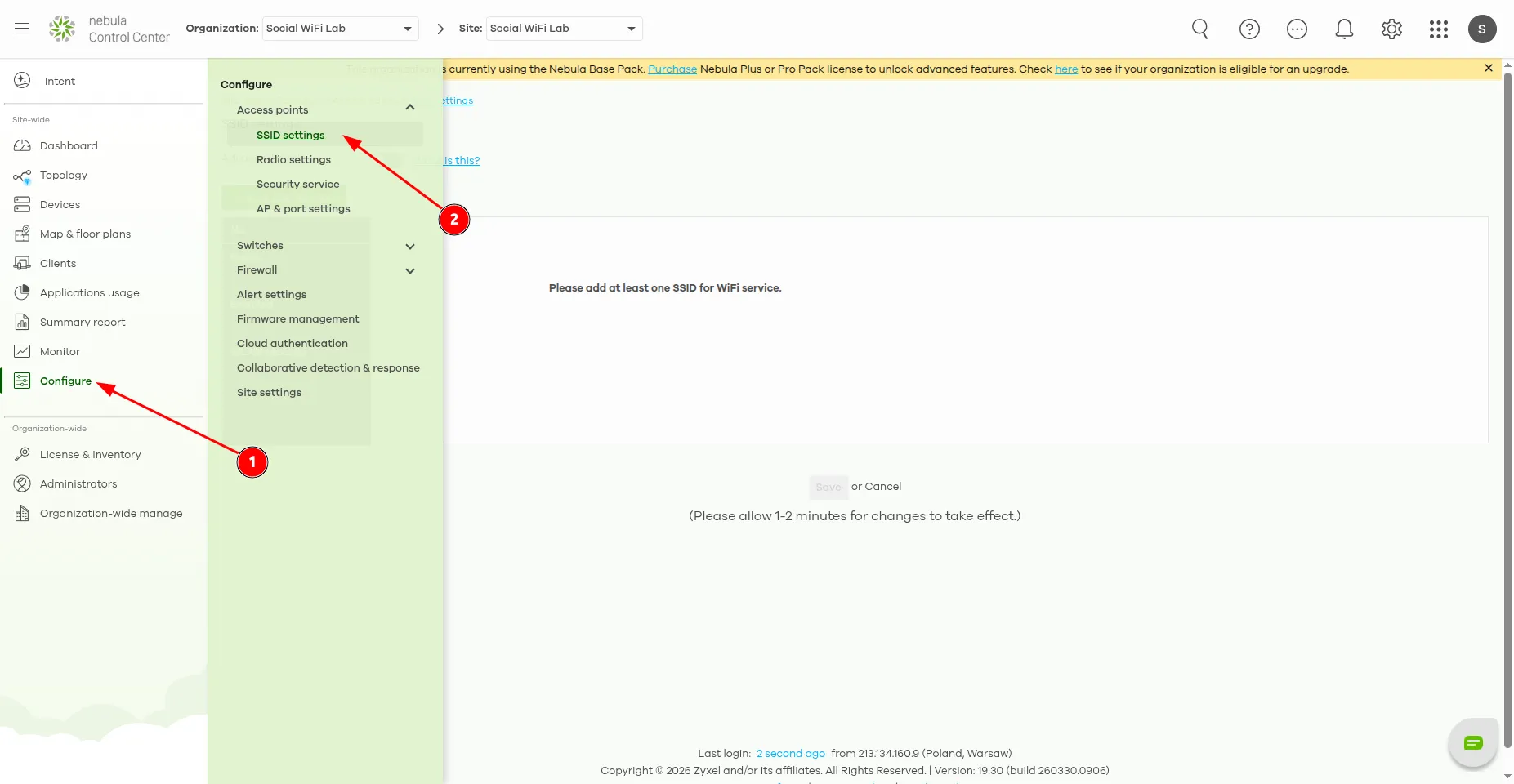
Task: Open the user account avatar S
Action: (1482, 29)
